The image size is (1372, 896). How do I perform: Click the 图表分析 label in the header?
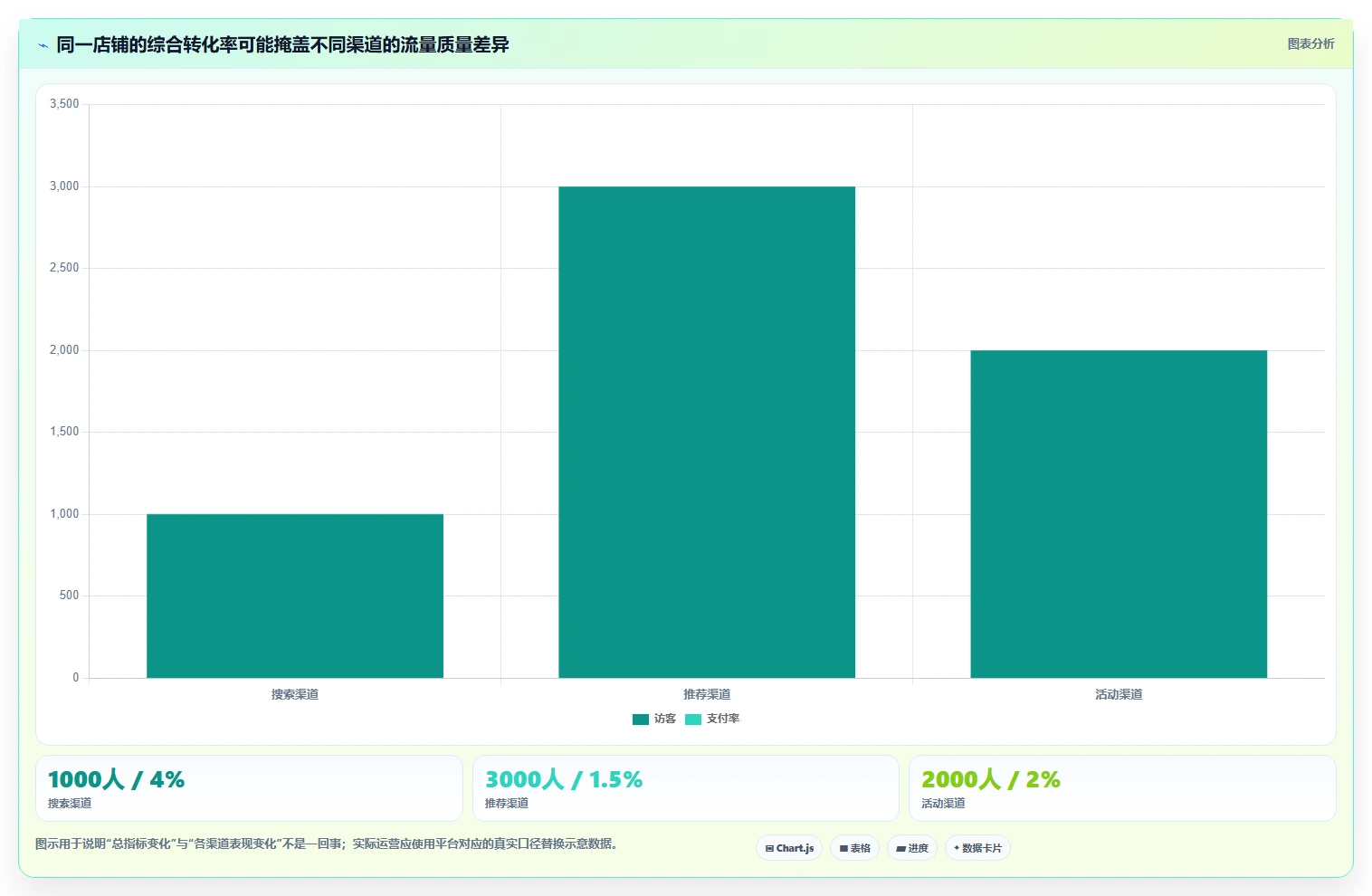1310,43
